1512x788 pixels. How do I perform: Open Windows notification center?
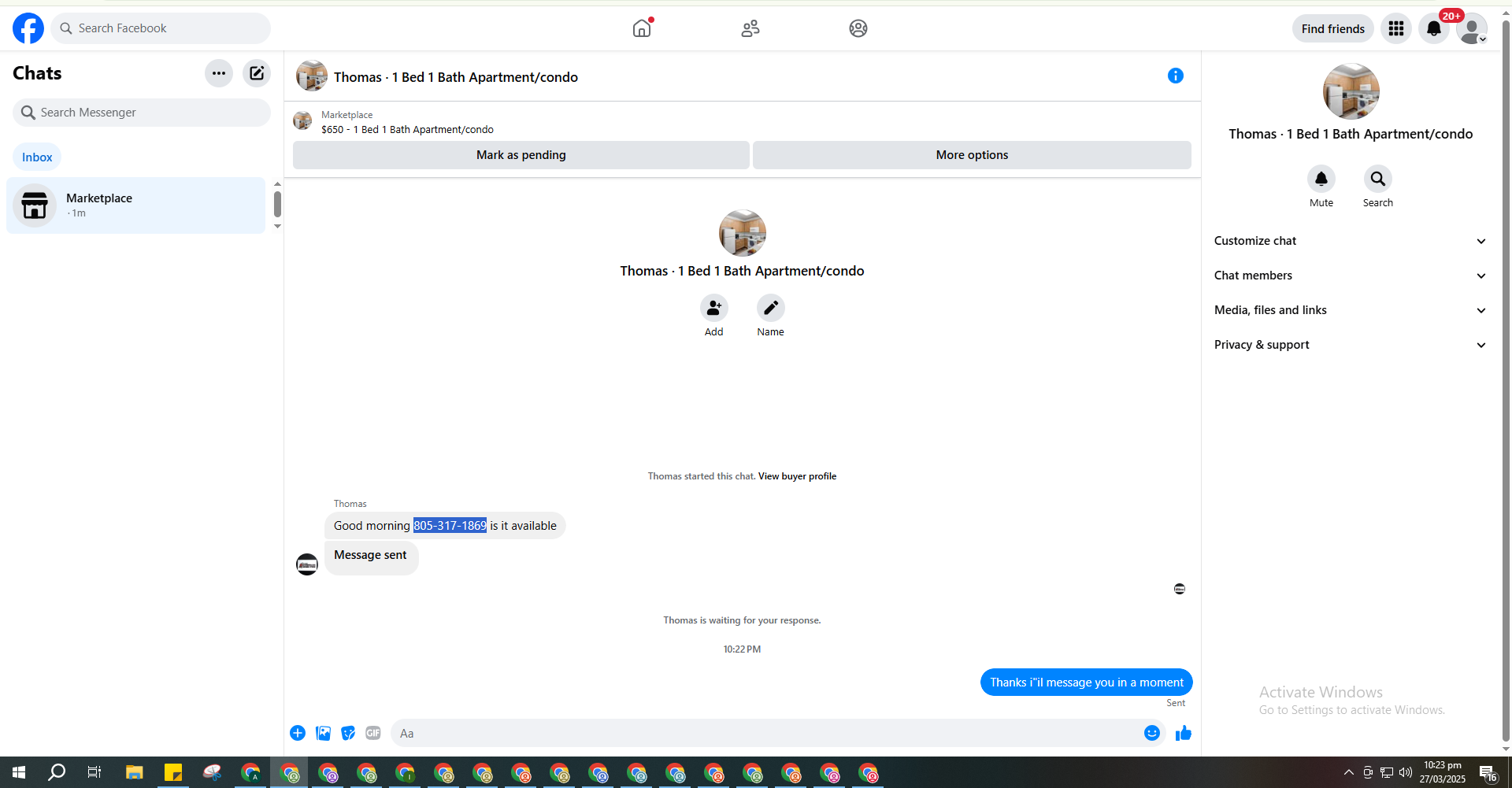(x=1488, y=772)
